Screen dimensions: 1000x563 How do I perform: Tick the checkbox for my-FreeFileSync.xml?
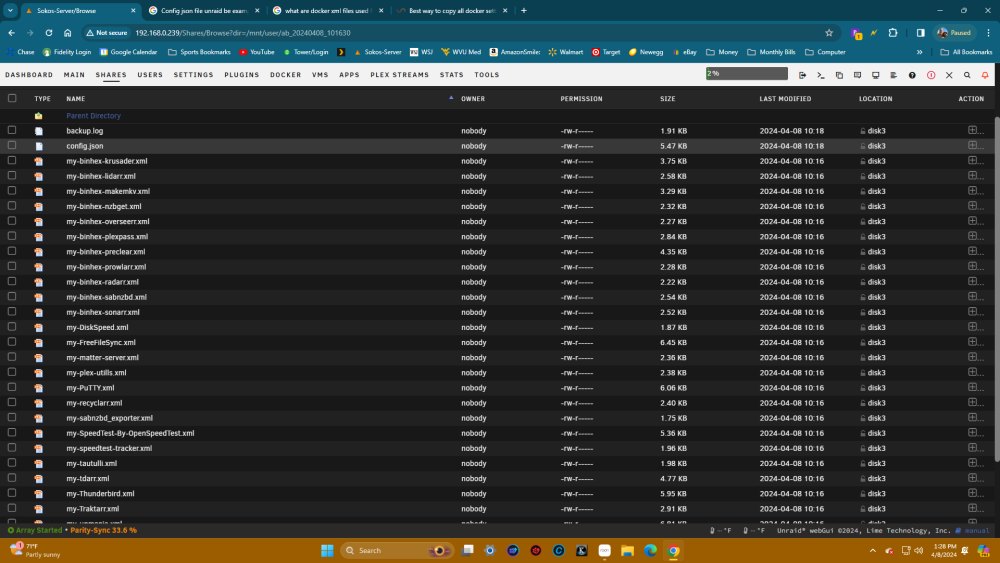tap(12, 342)
